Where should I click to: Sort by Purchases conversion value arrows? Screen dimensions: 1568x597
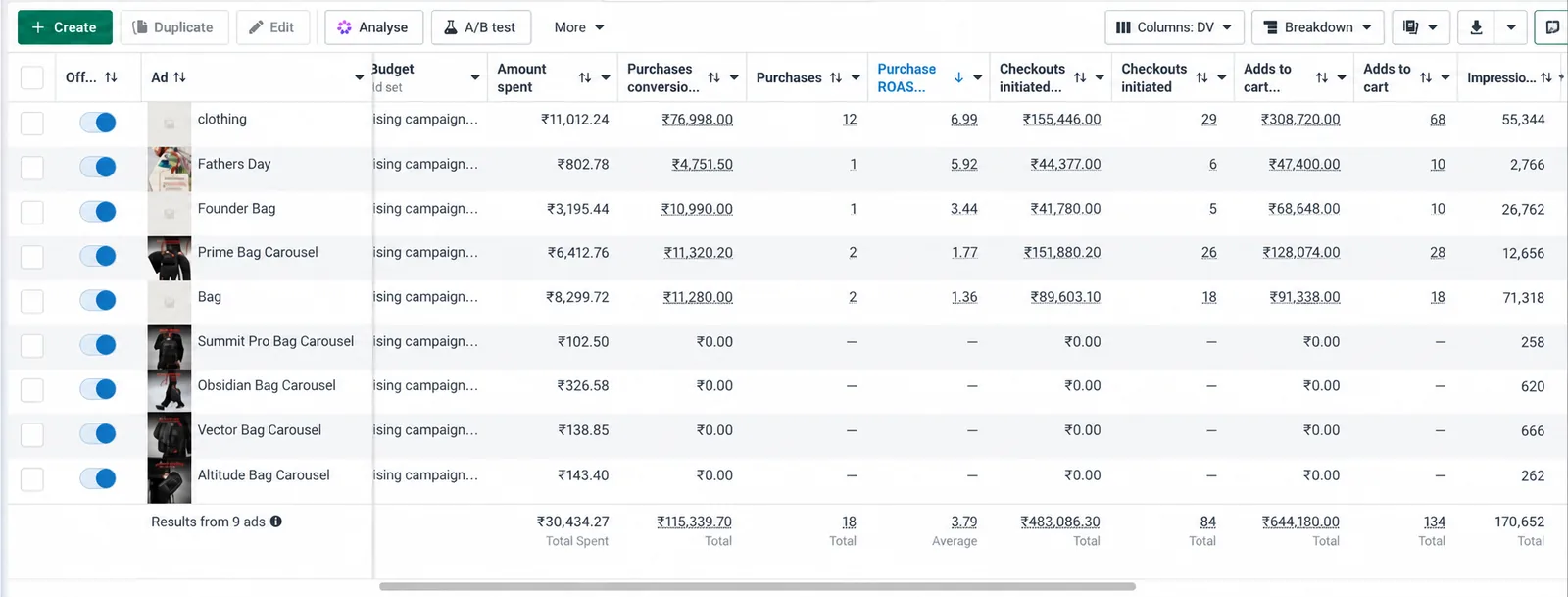click(713, 77)
